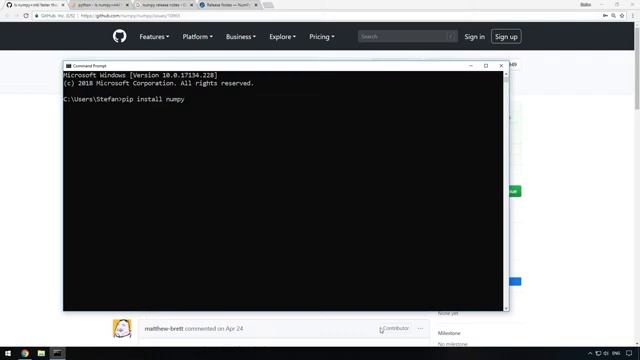Open the Windows notification center icon
640x360 pixels.
(629, 353)
